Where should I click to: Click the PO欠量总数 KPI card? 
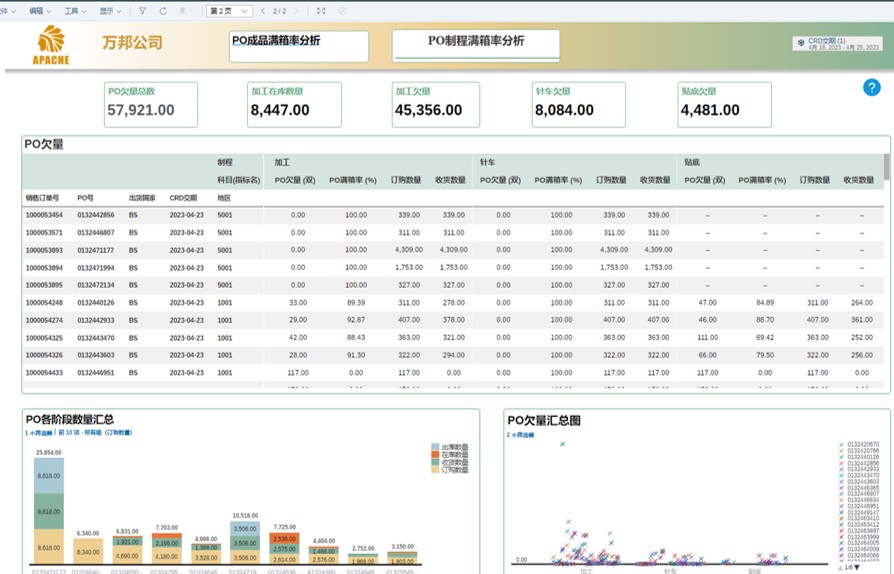click(x=151, y=104)
